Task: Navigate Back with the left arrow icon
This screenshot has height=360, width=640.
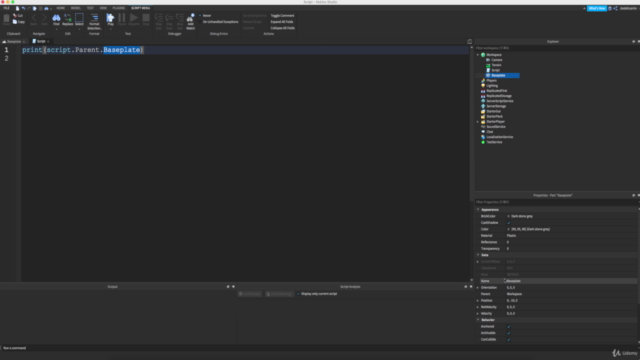Action: click(34, 18)
